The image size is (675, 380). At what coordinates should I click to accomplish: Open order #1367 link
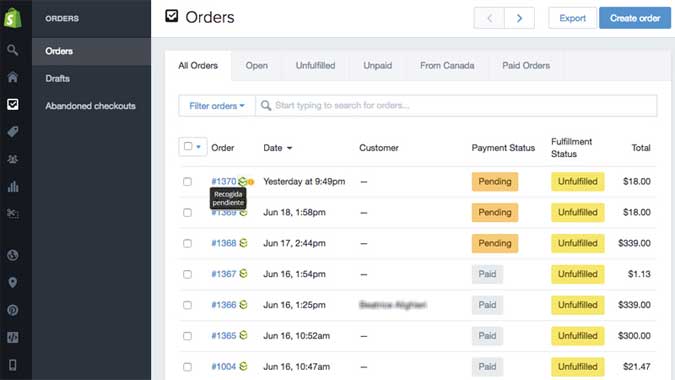[x=224, y=274]
